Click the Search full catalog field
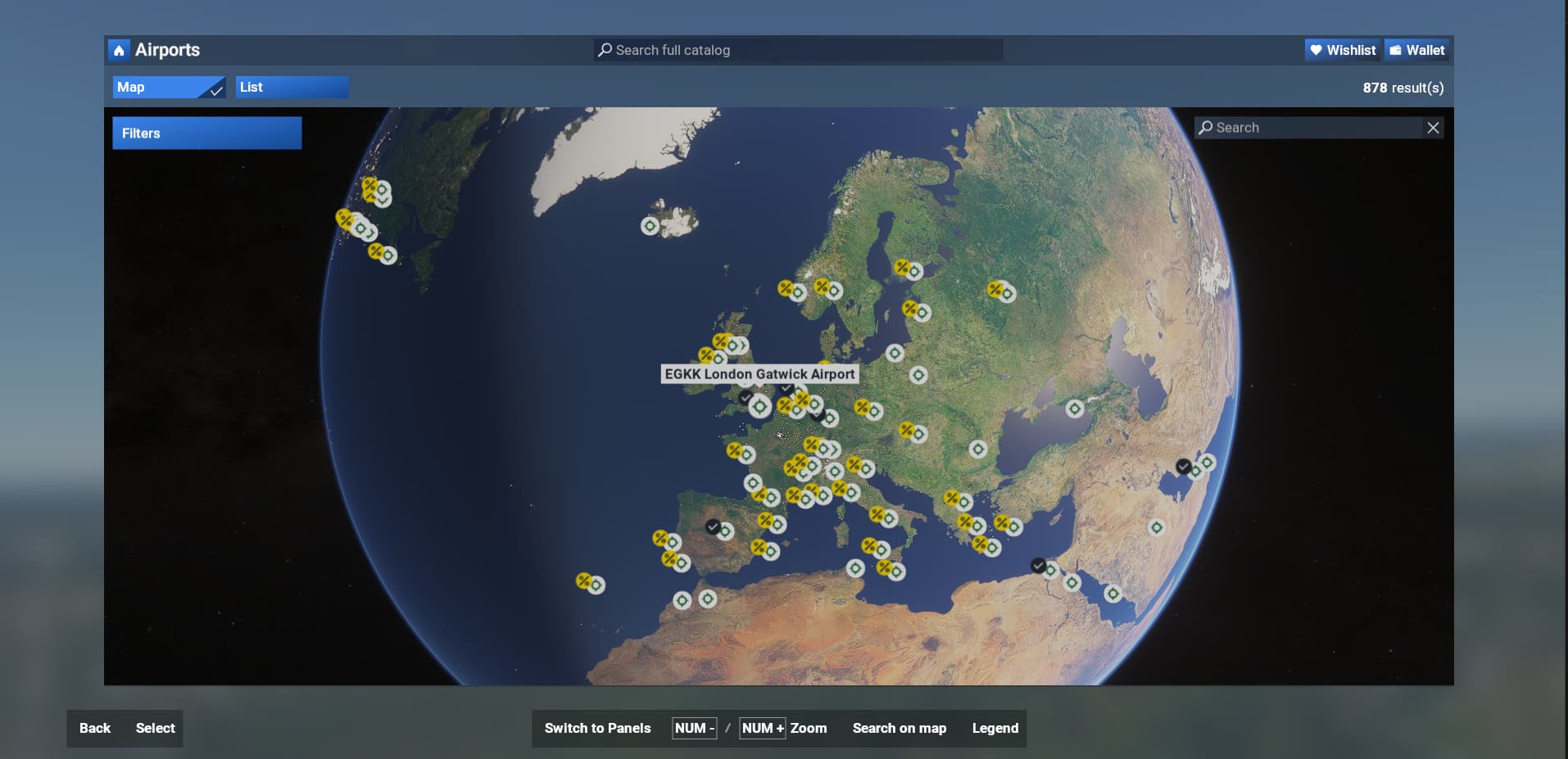This screenshot has width=1568, height=759. [x=799, y=50]
